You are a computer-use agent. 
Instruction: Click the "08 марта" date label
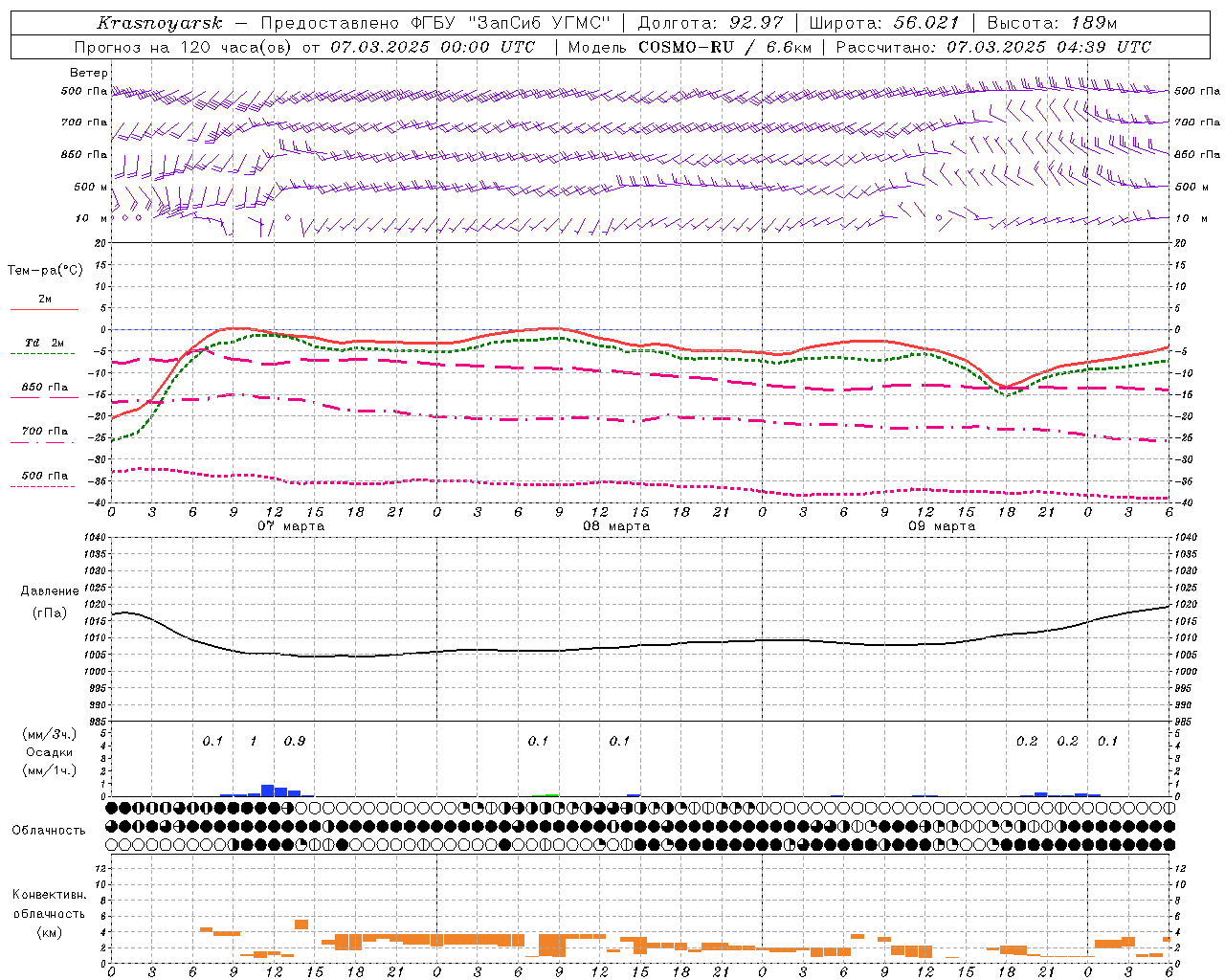(616, 526)
